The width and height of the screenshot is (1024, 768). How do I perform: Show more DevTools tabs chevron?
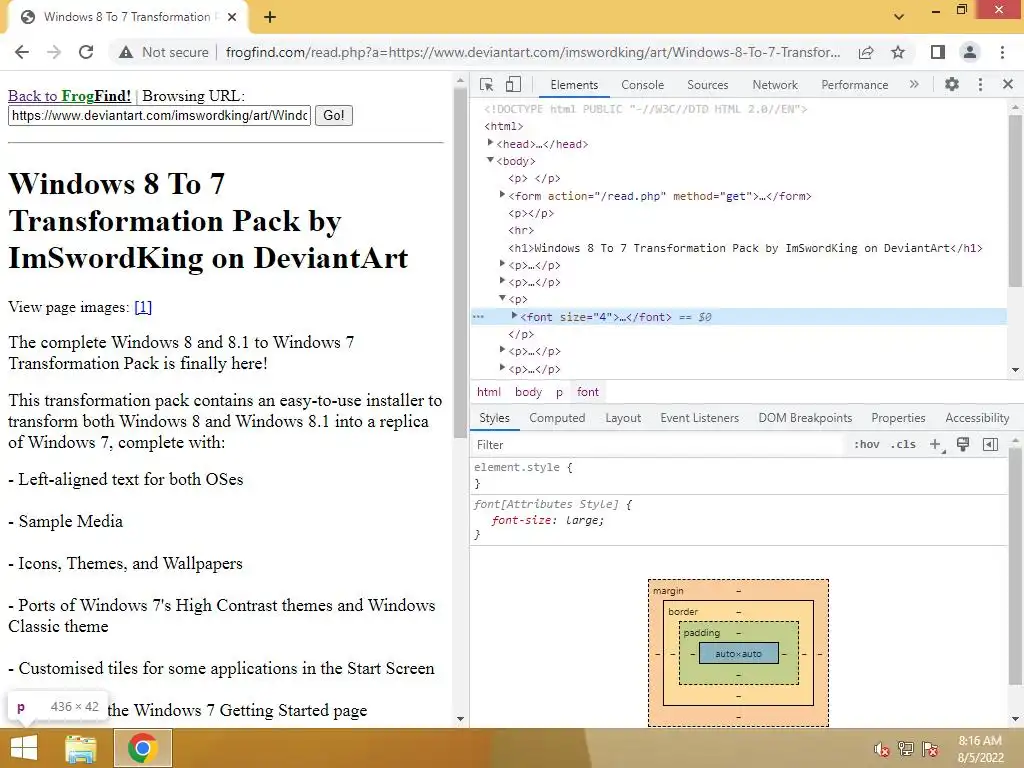coord(914,84)
